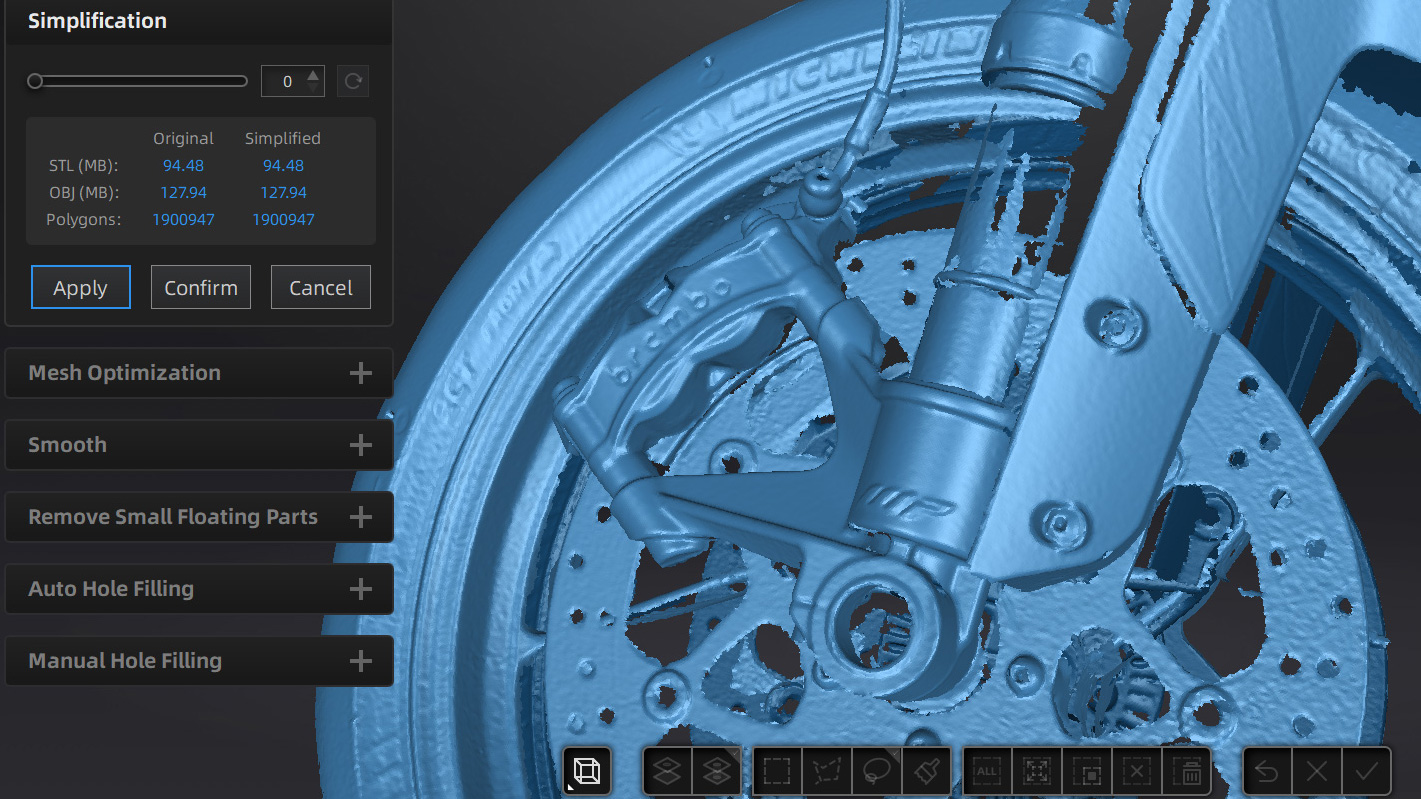Click the select ALL icon
1421x799 pixels.
click(987, 771)
